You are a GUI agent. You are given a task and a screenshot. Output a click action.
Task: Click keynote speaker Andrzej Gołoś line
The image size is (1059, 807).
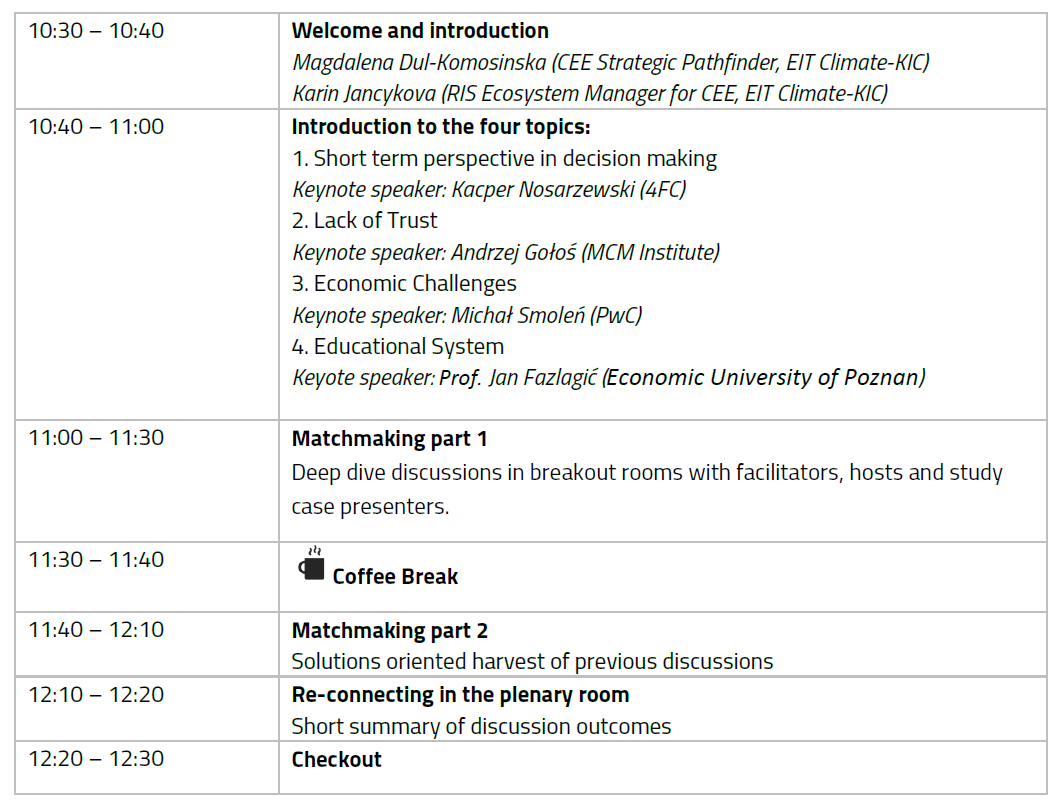tap(505, 252)
